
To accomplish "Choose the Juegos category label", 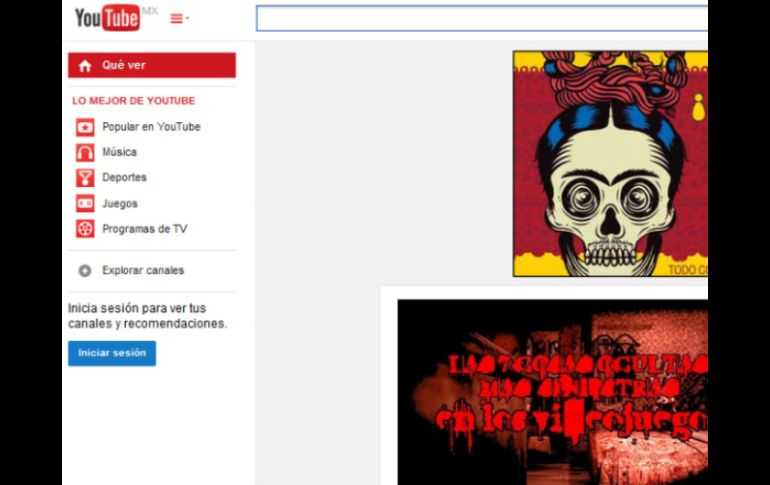I will click(120, 204).
